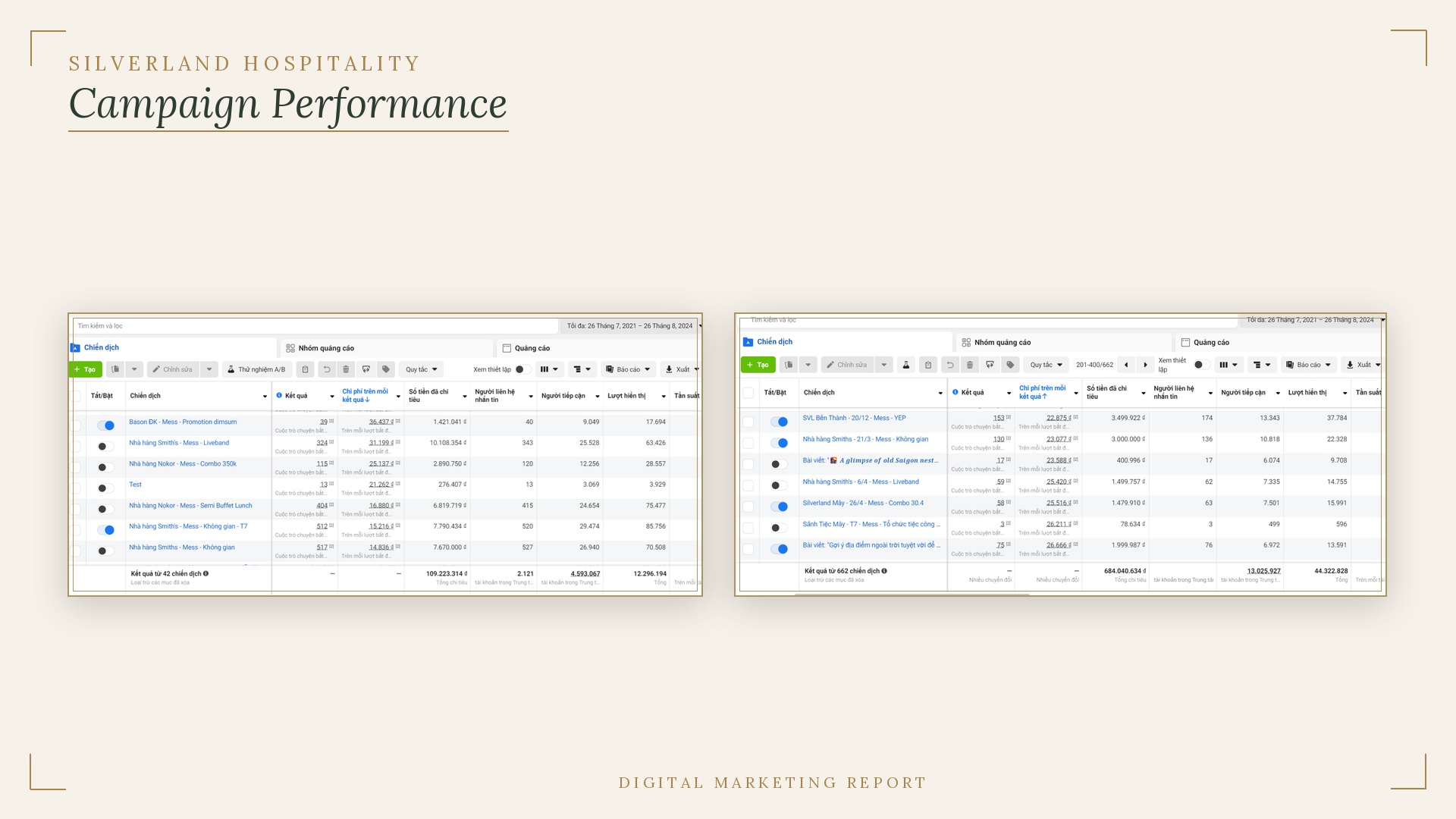
Task: Toggle off 'SVL Bến Thành - 20/12 - Mess - YEP'
Action: click(x=780, y=422)
